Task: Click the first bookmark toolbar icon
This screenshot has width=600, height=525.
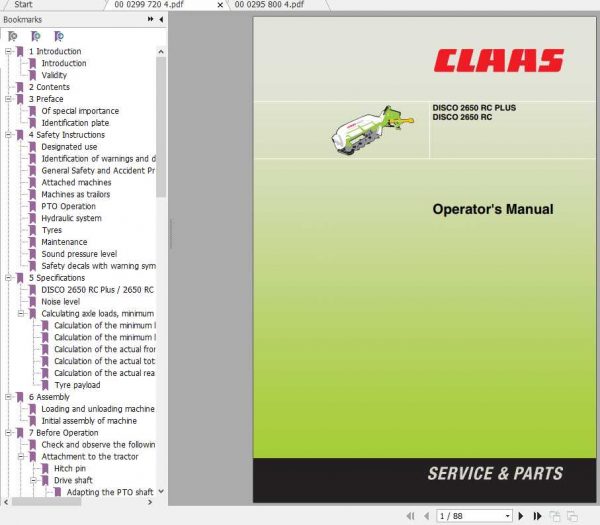Action: coord(13,36)
